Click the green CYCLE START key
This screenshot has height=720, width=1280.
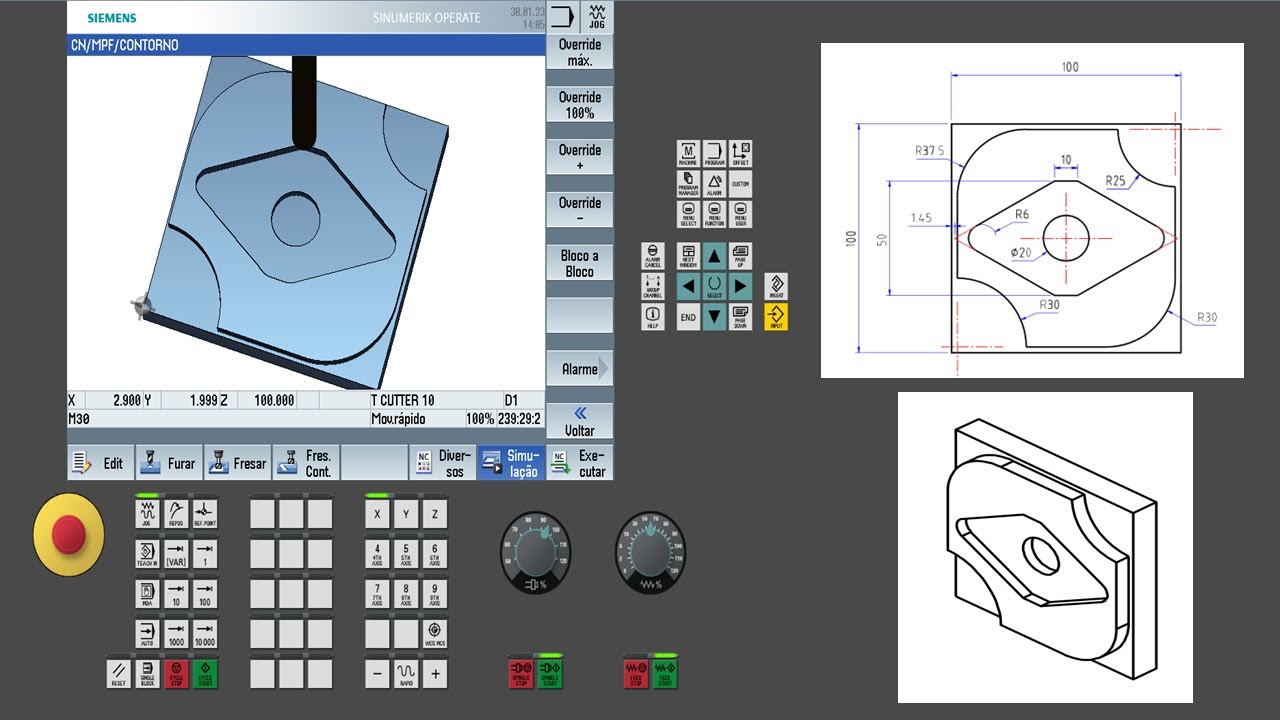[x=205, y=673]
